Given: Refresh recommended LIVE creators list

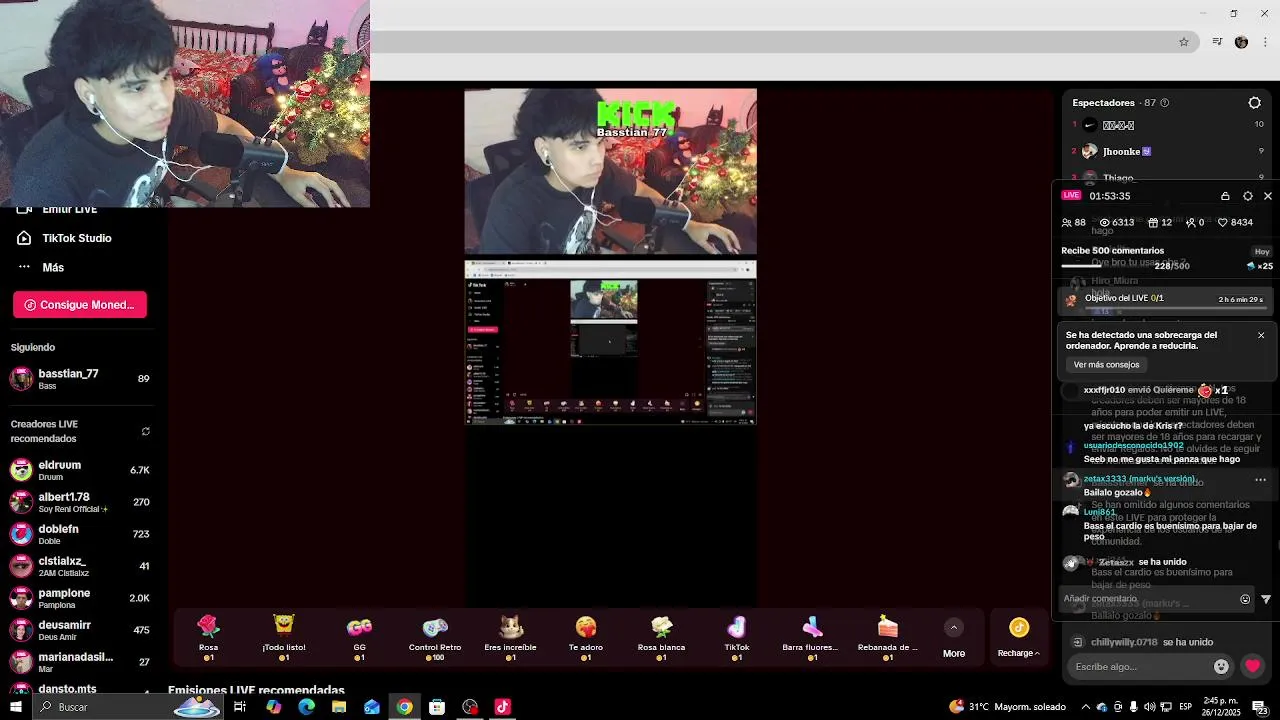Looking at the screenshot, I should 145,432.
